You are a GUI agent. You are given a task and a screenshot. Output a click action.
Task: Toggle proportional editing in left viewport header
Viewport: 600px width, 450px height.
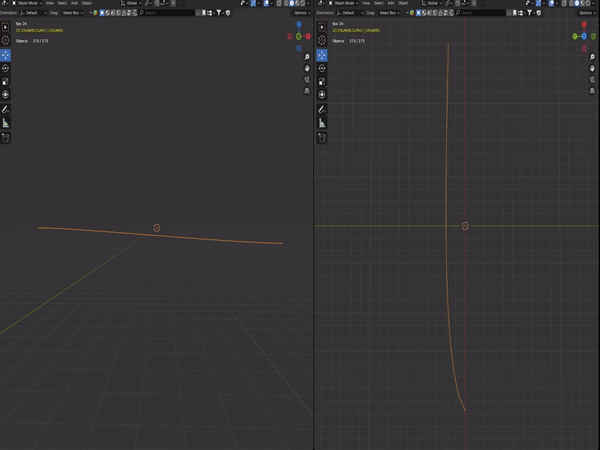coord(173,3)
